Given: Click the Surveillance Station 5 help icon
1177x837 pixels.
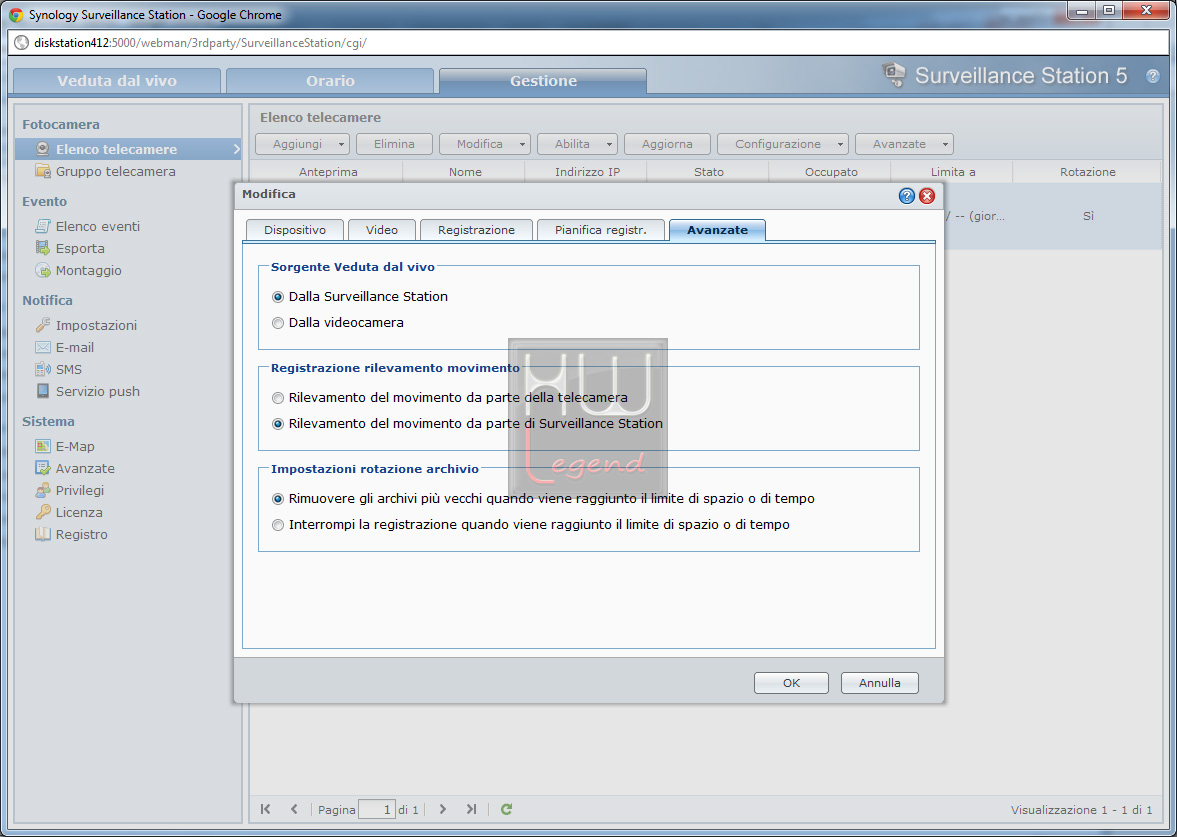Looking at the screenshot, I should pyautogui.click(x=1153, y=76).
